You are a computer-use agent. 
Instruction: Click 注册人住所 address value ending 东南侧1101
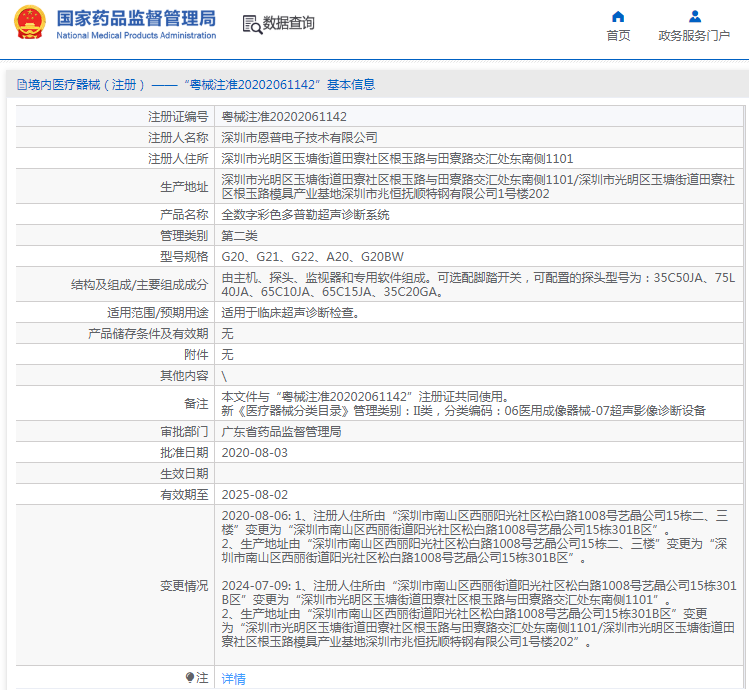[397, 158]
